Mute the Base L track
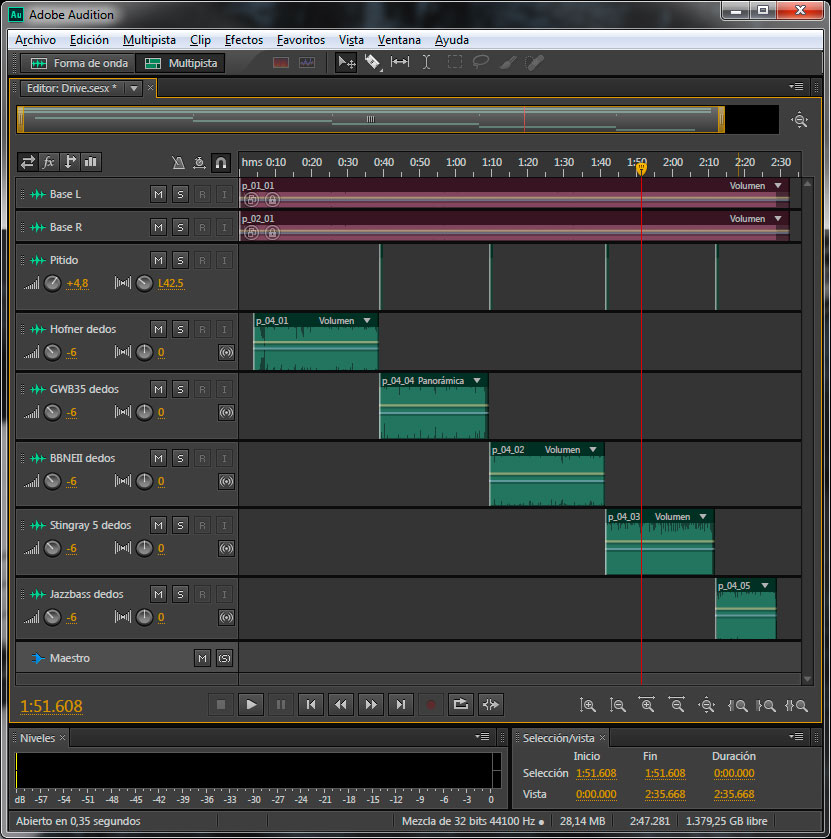This screenshot has height=839, width=831. (158, 194)
